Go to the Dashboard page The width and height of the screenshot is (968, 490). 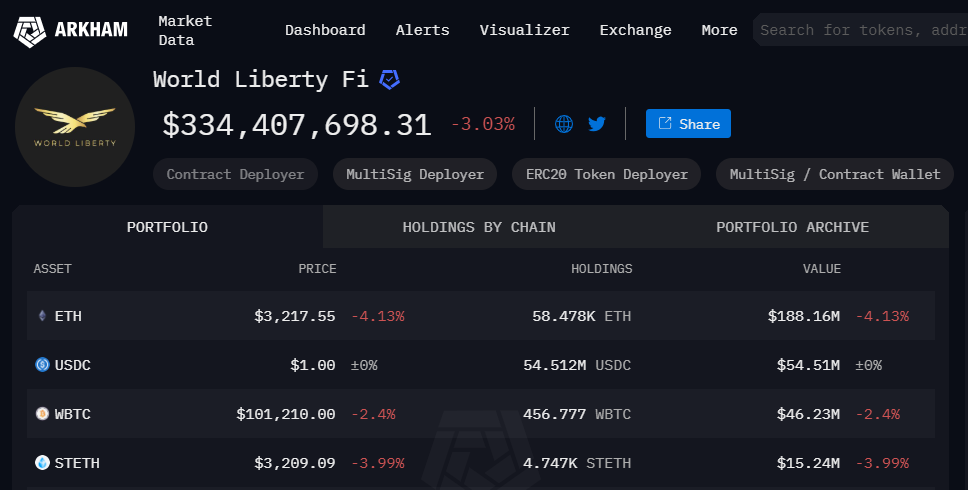325,30
